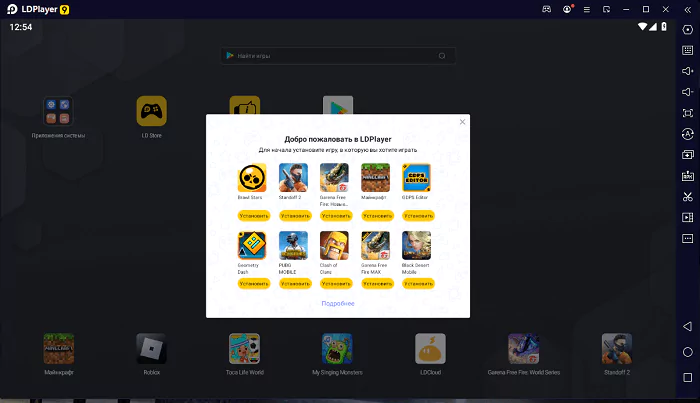Install Geometry Dash

click(254, 284)
